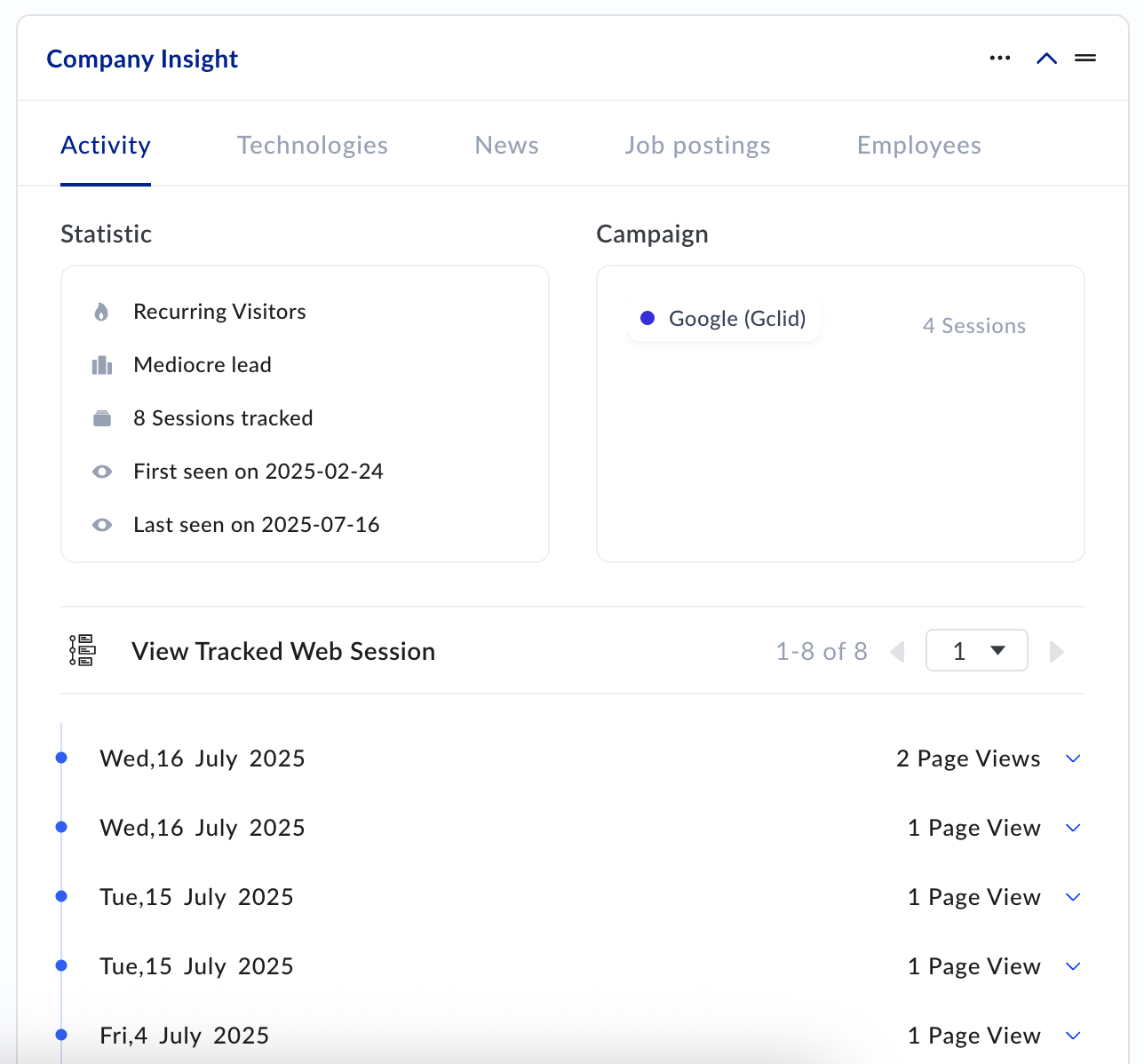Click the 1-8 of 8 pagination label
Viewport: 1144px width, 1064px height.
pos(822,652)
